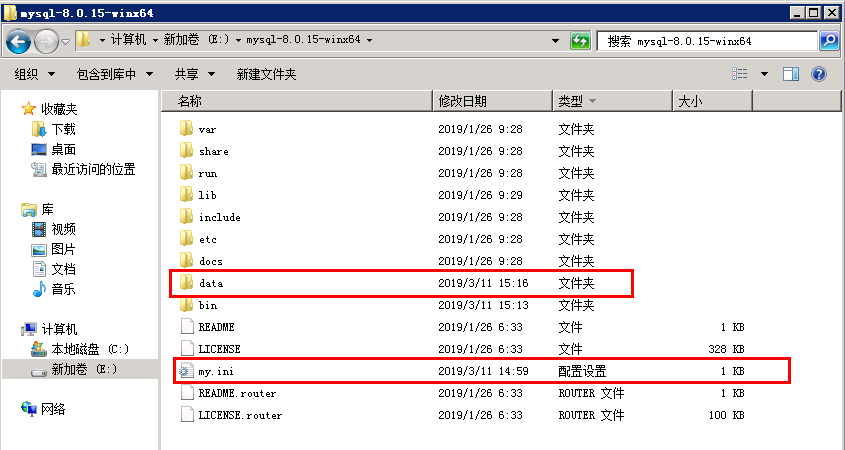
Task: Click the 328 KB size of LICENSE
Action: point(726,349)
